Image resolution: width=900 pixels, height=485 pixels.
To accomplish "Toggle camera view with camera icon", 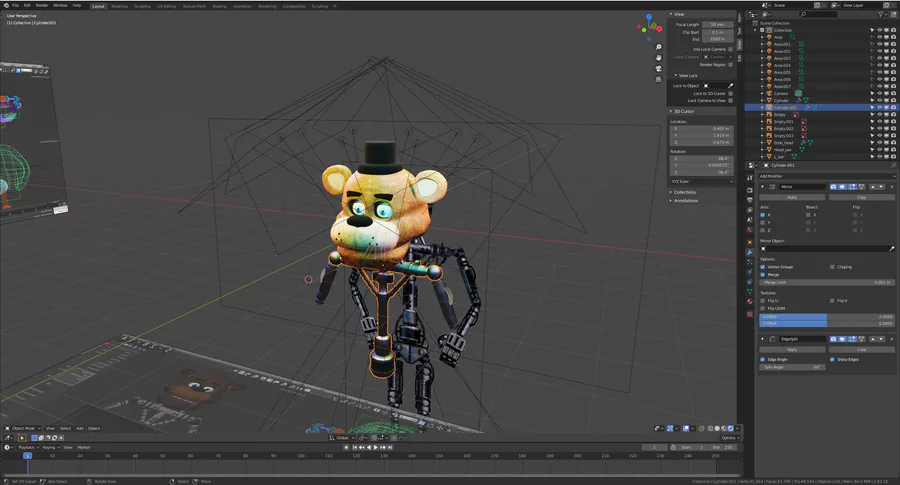I will coord(658,68).
